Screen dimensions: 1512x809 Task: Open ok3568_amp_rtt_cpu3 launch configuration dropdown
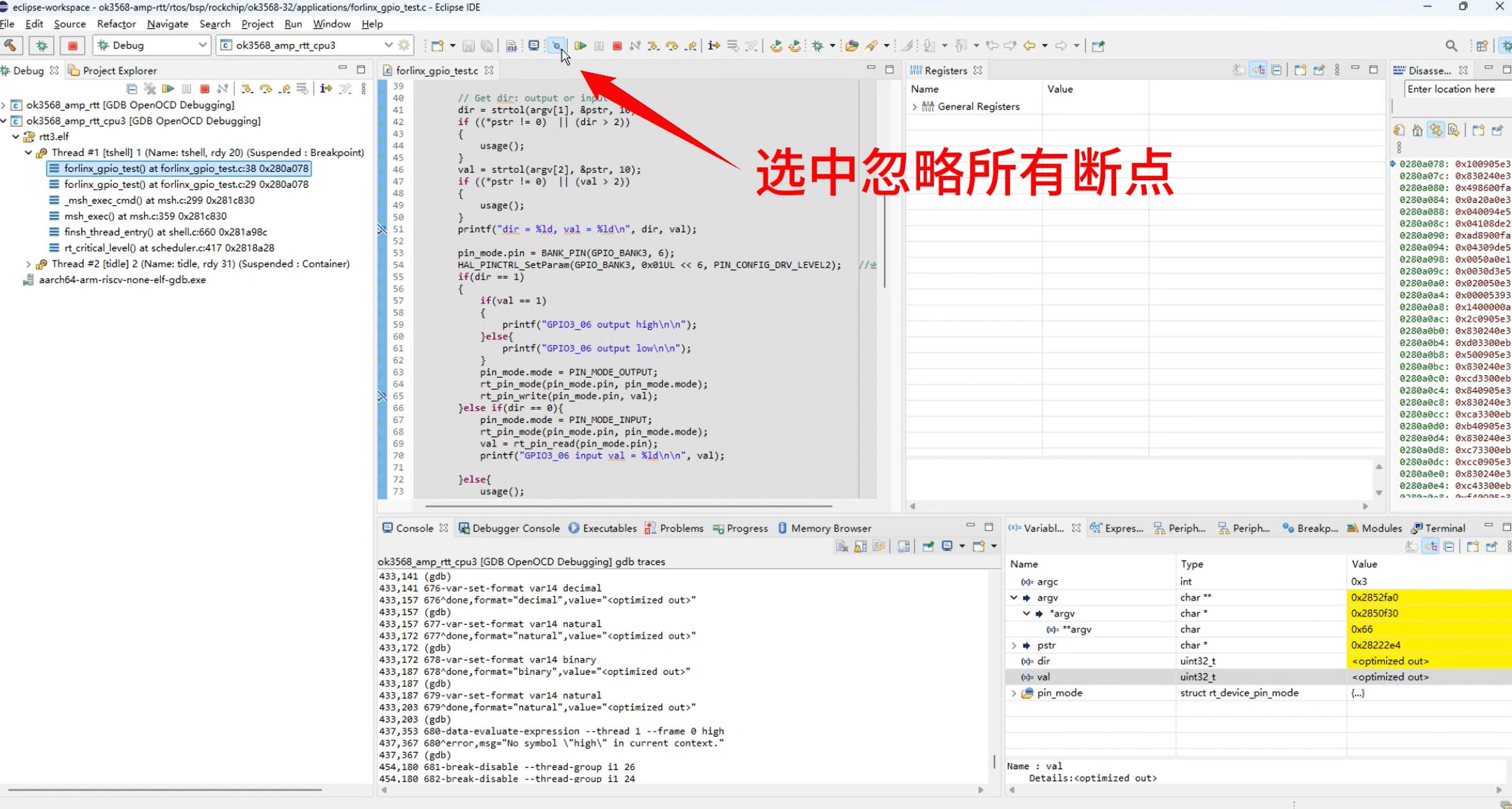click(387, 45)
